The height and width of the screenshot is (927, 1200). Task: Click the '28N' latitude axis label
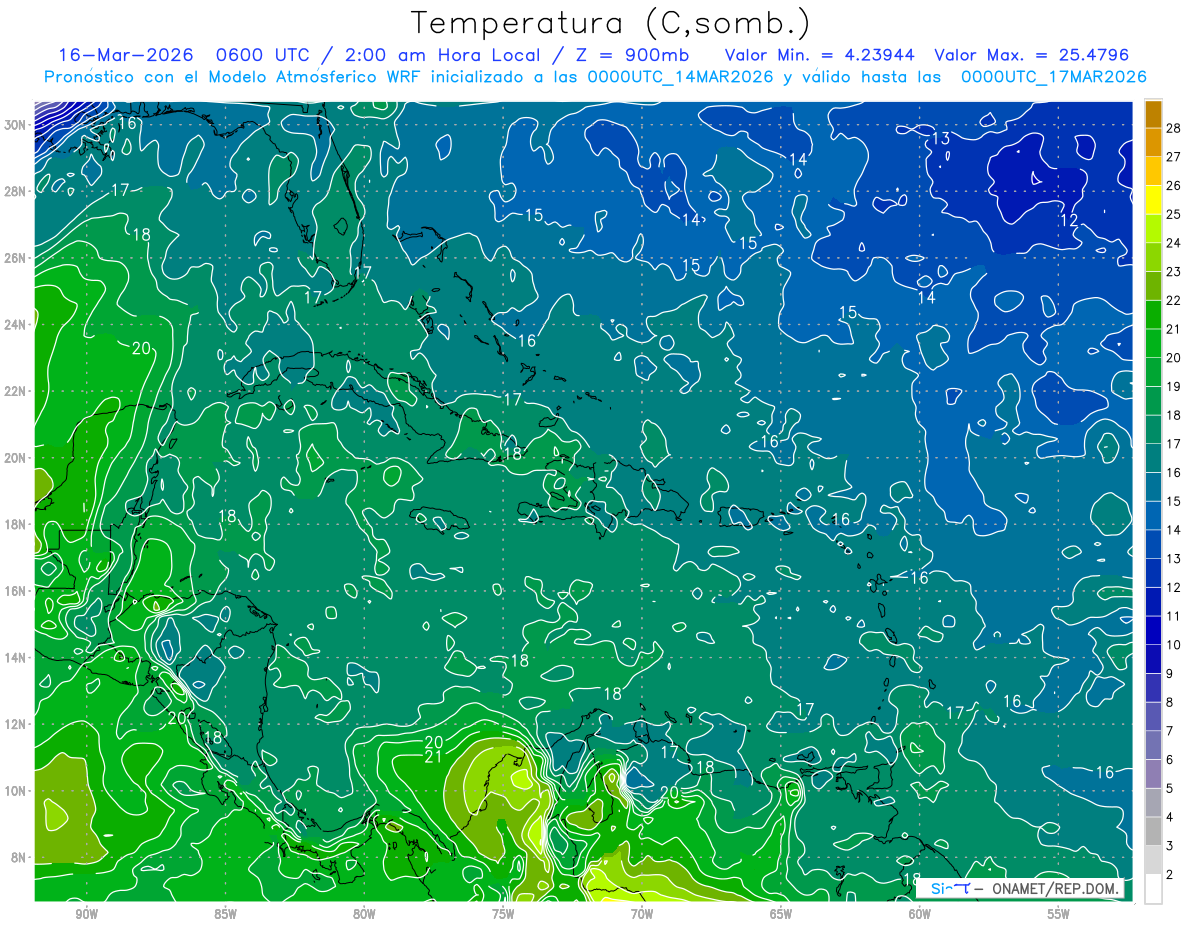15,191
